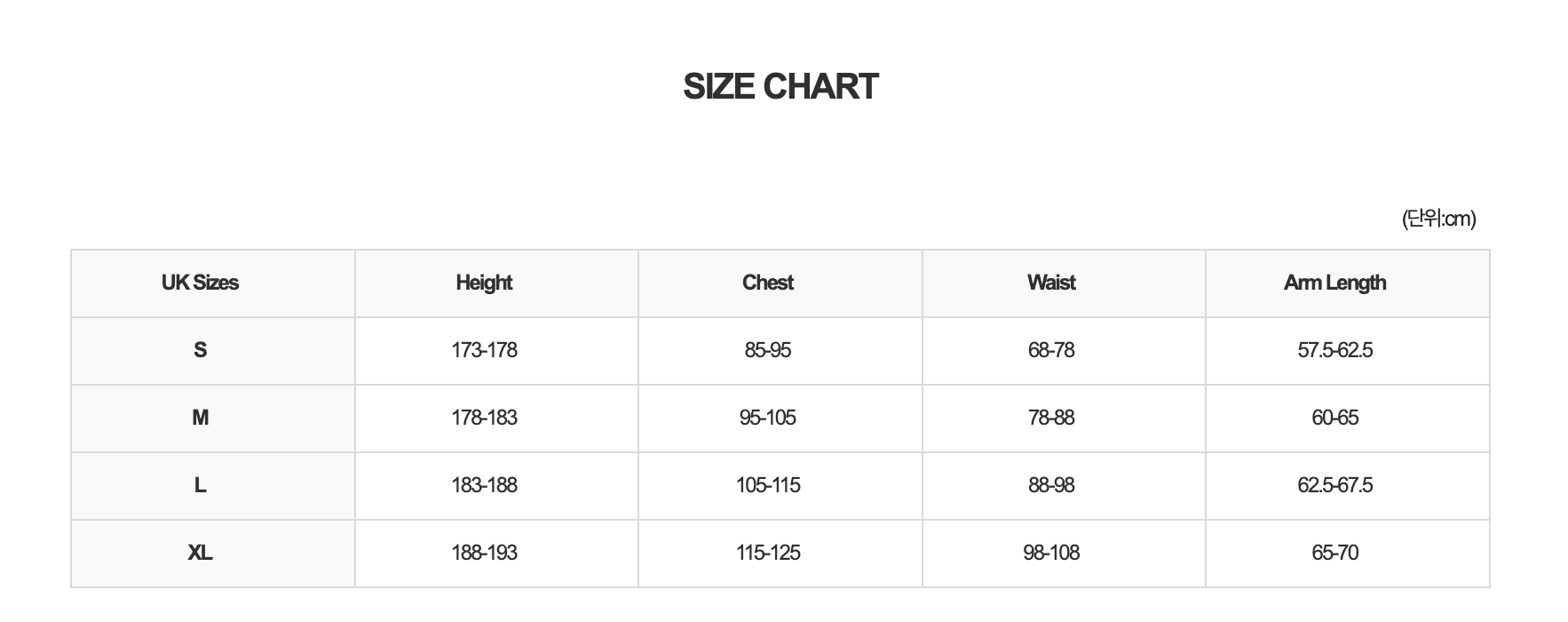Select the Waist column header
Screen dimensions: 1568x622
click(x=1051, y=283)
